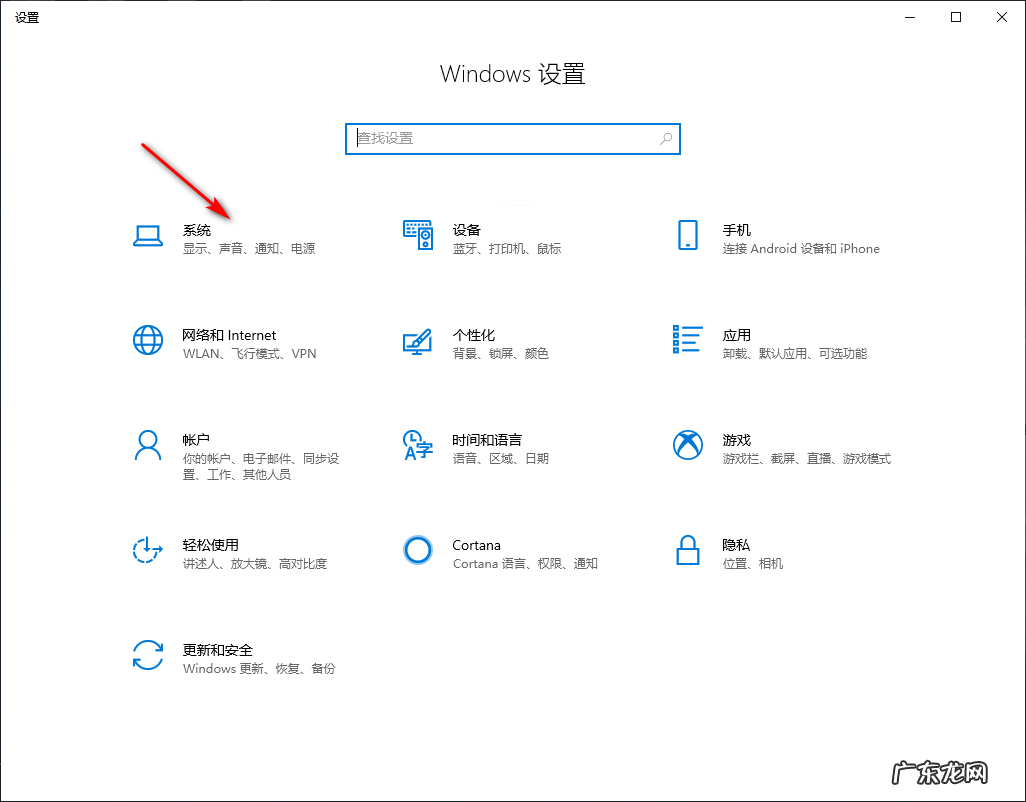Click the 设置 title in the title bar
The image size is (1026, 802).
coord(27,16)
